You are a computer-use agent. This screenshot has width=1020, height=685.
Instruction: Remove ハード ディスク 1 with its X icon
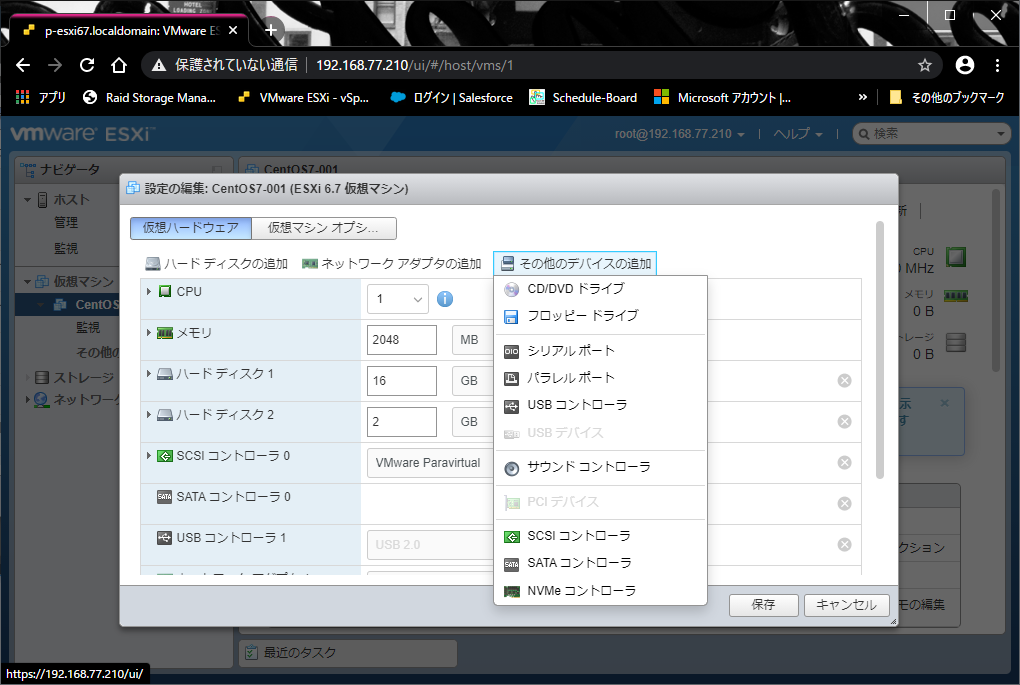844,381
